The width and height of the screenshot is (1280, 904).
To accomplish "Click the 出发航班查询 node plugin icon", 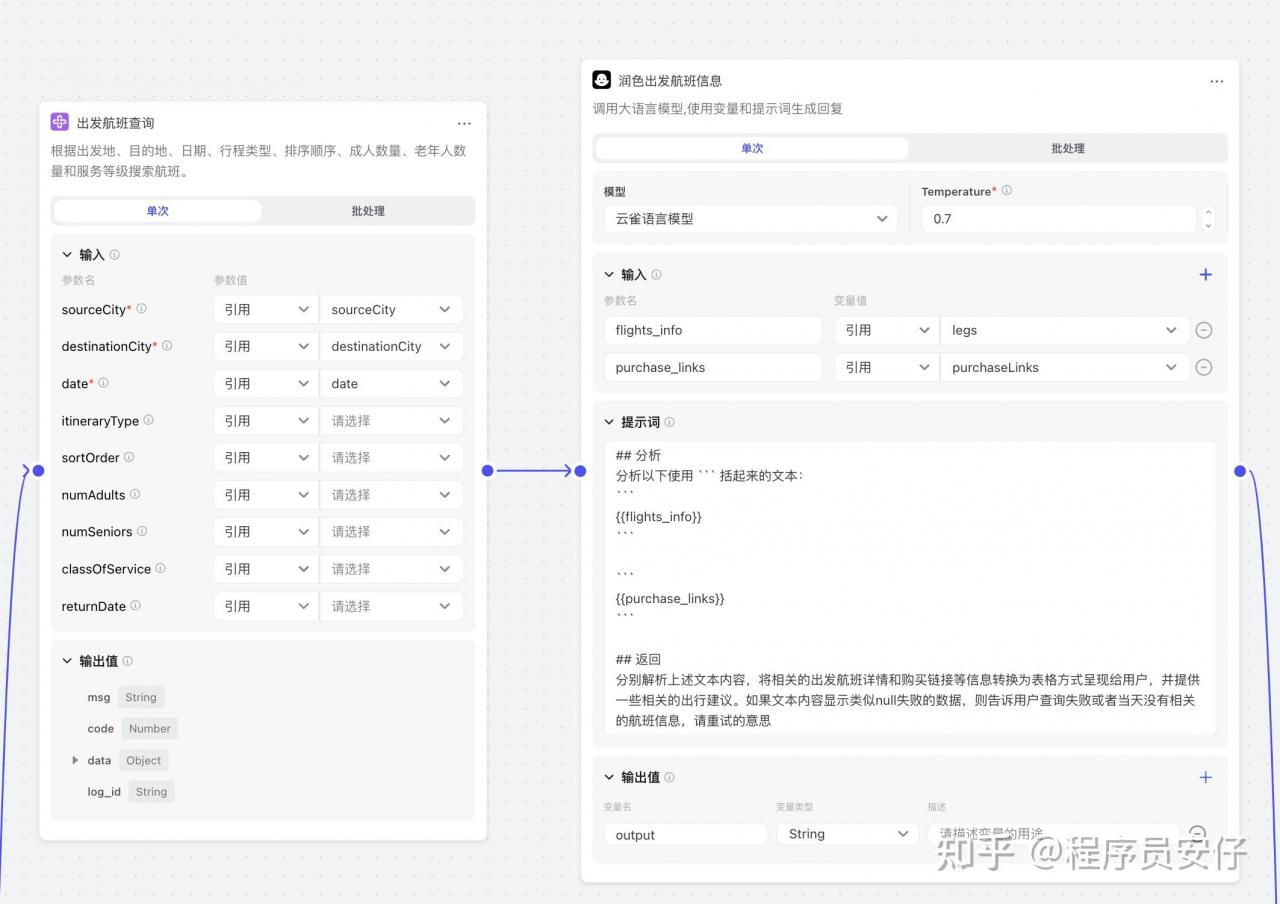I will [60, 122].
